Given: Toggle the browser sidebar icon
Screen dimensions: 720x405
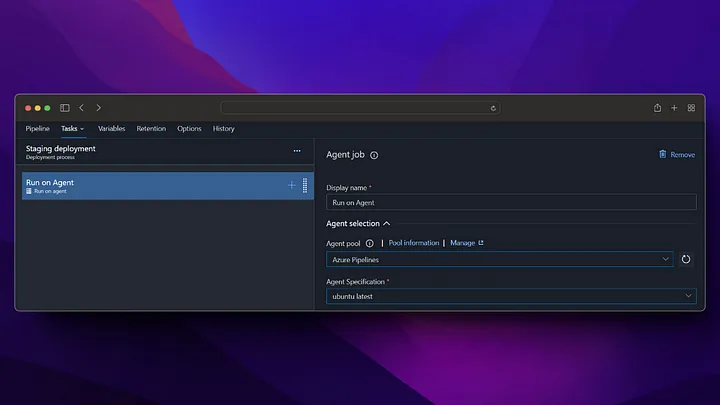Looking at the screenshot, I should point(65,108).
